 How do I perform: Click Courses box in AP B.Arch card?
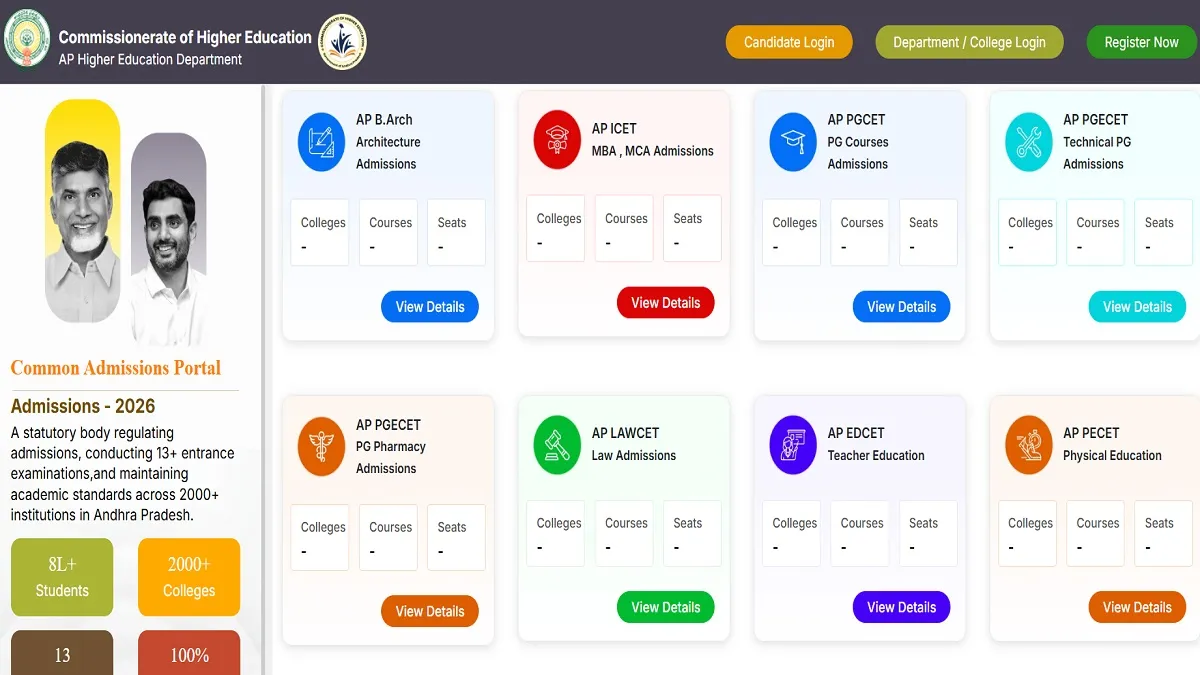click(x=389, y=233)
